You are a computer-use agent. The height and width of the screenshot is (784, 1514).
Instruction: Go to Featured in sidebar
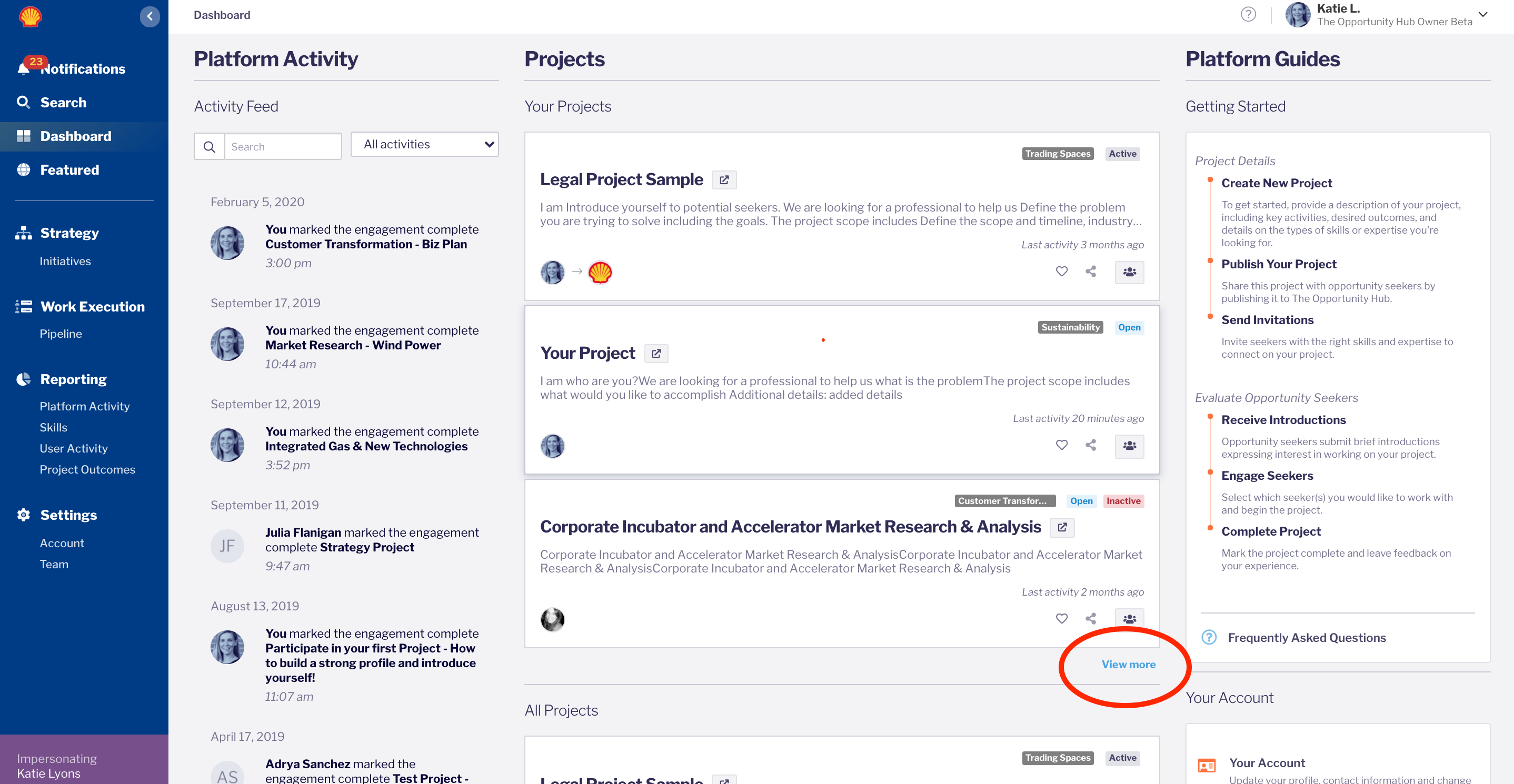pyautogui.click(x=69, y=170)
